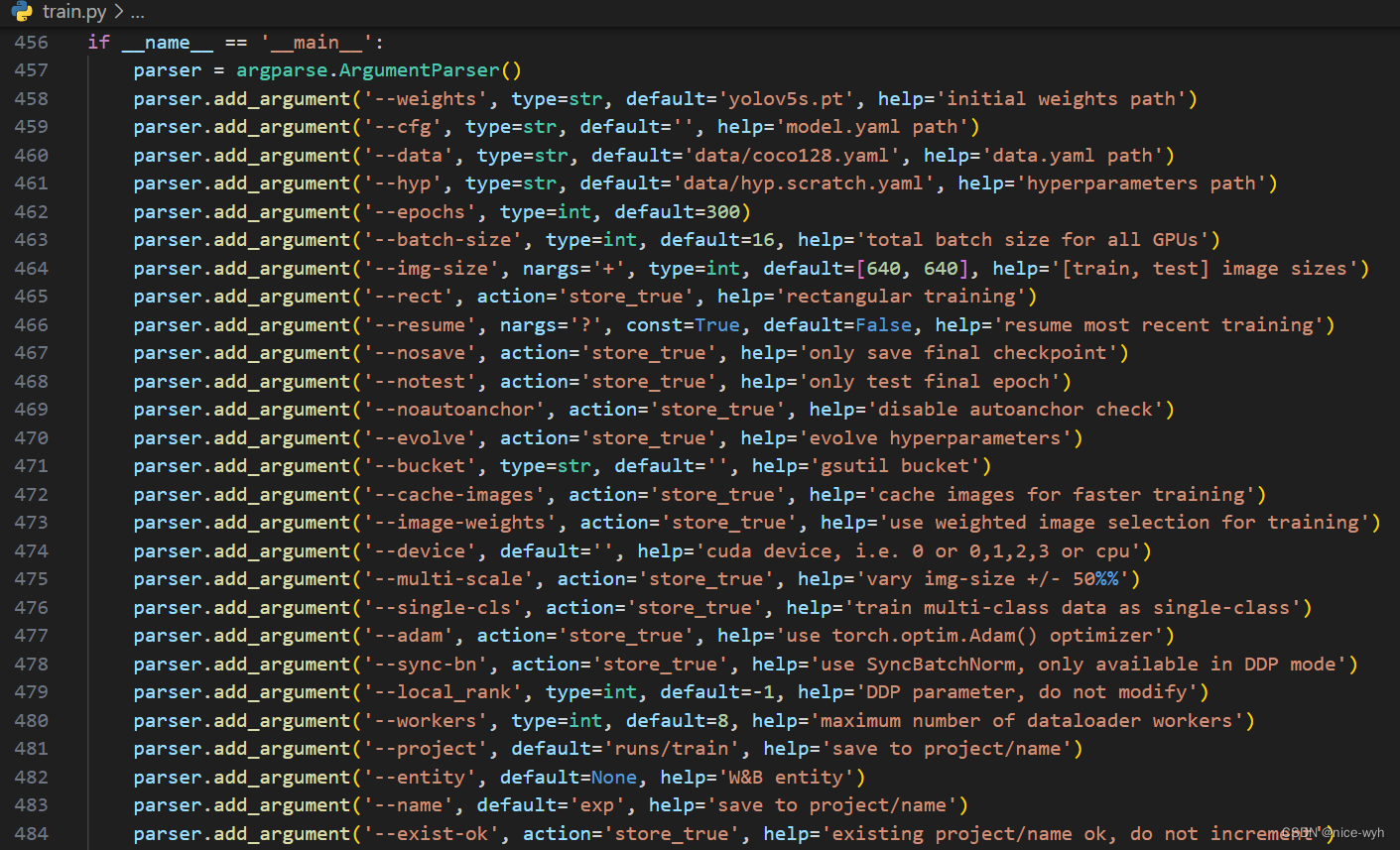Screen dimensions: 1400x850
Task: Click '--noautoanchor' argument string
Action: click(x=454, y=410)
